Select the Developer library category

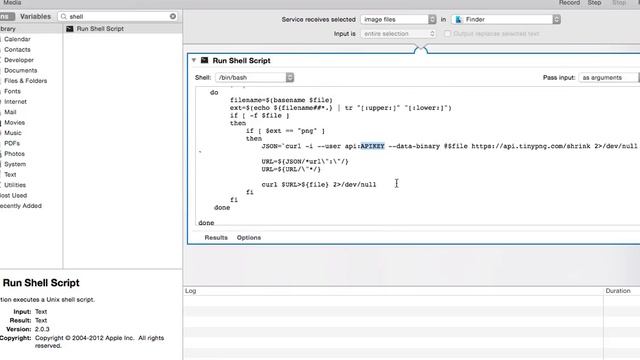[x=19, y=60]
